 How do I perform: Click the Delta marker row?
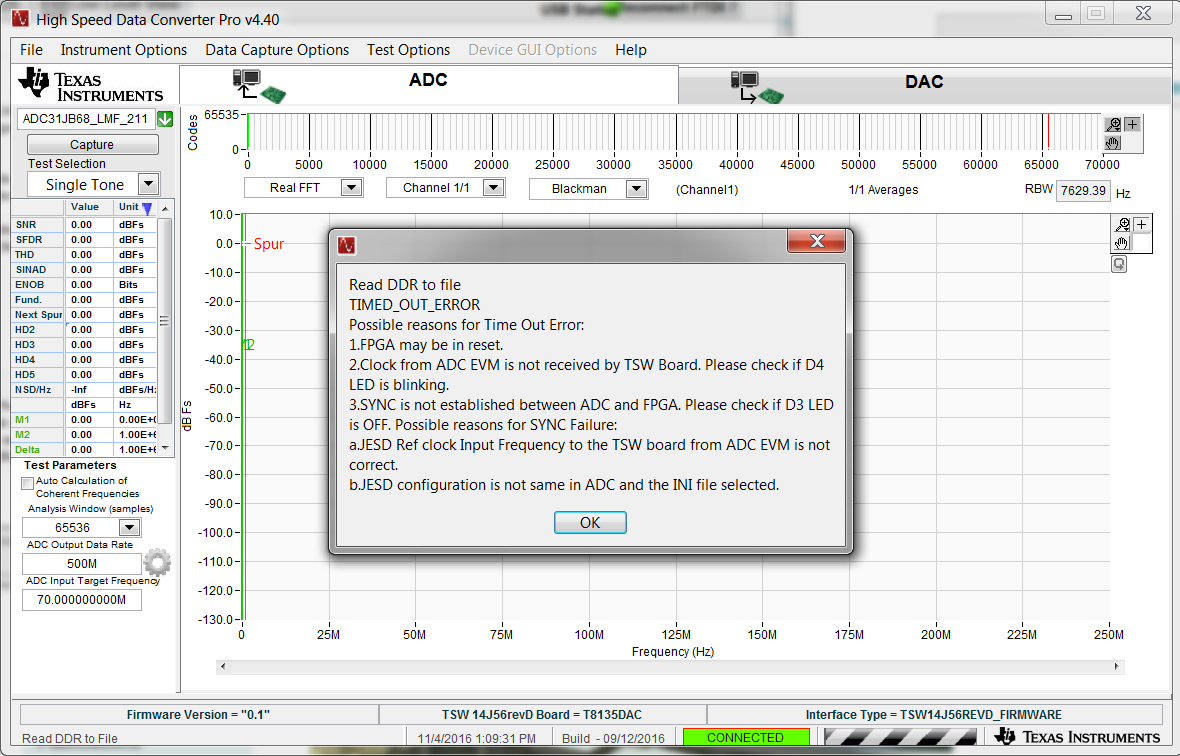tap(84, 450)
